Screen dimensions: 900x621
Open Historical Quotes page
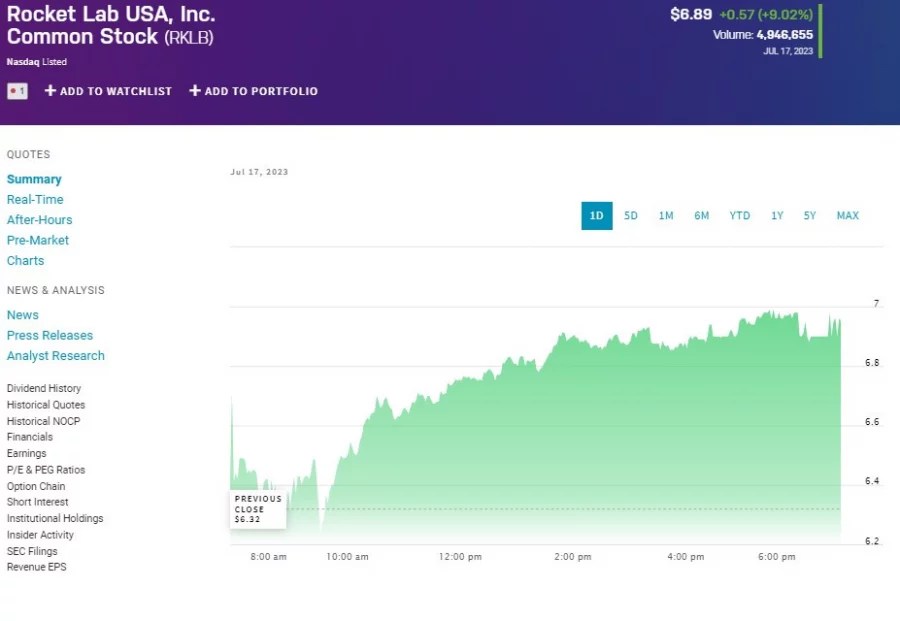point(46,405)
